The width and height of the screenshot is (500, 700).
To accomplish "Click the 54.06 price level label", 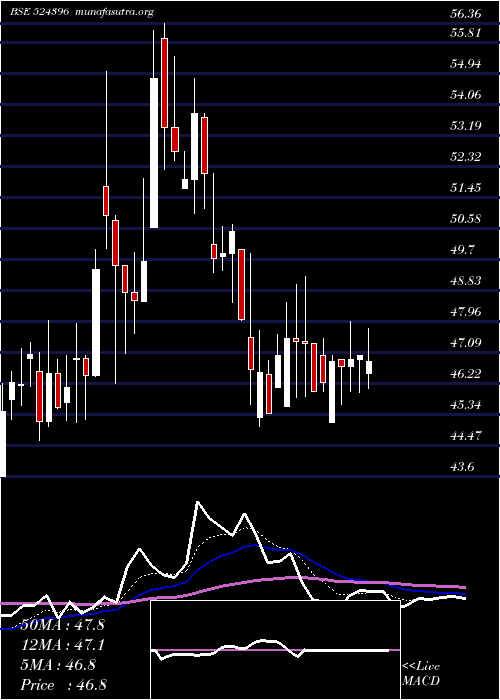I will [x=466, y=94].
